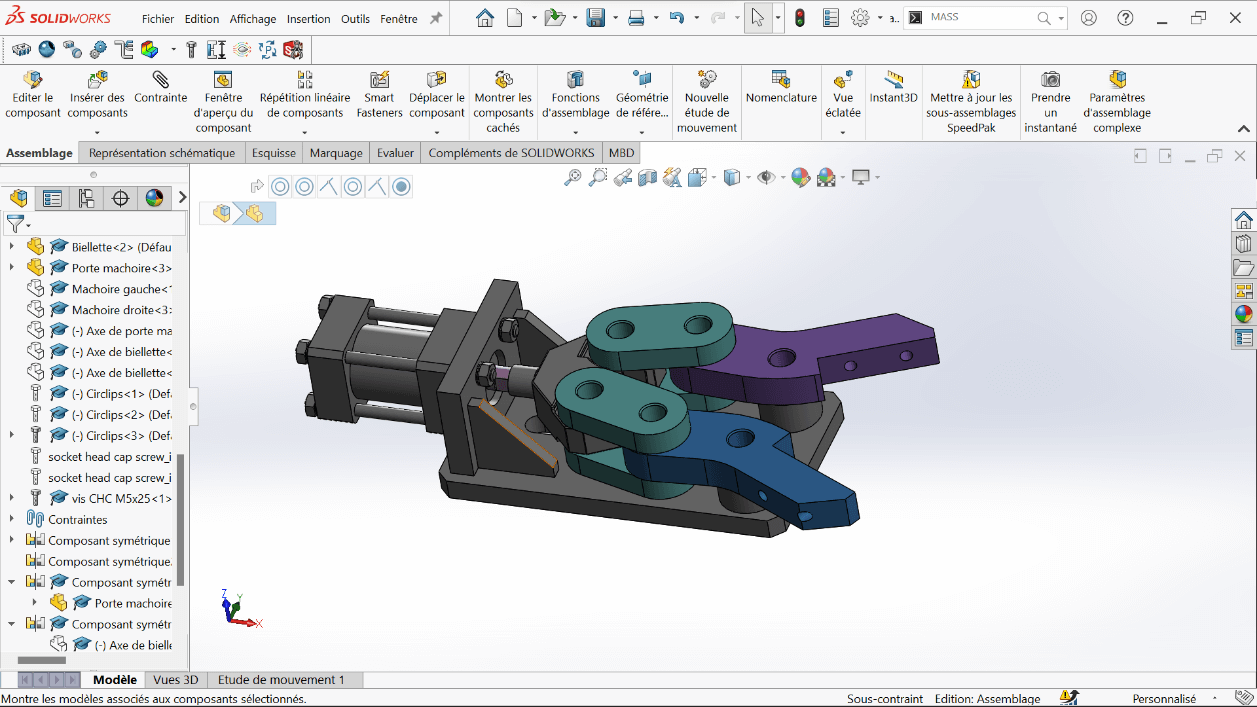Image resolution: width=1257 pixels, height=707 pixels.
Task: Open the Vue éclatée dropdown arrow
Action: tap(843, 131)
